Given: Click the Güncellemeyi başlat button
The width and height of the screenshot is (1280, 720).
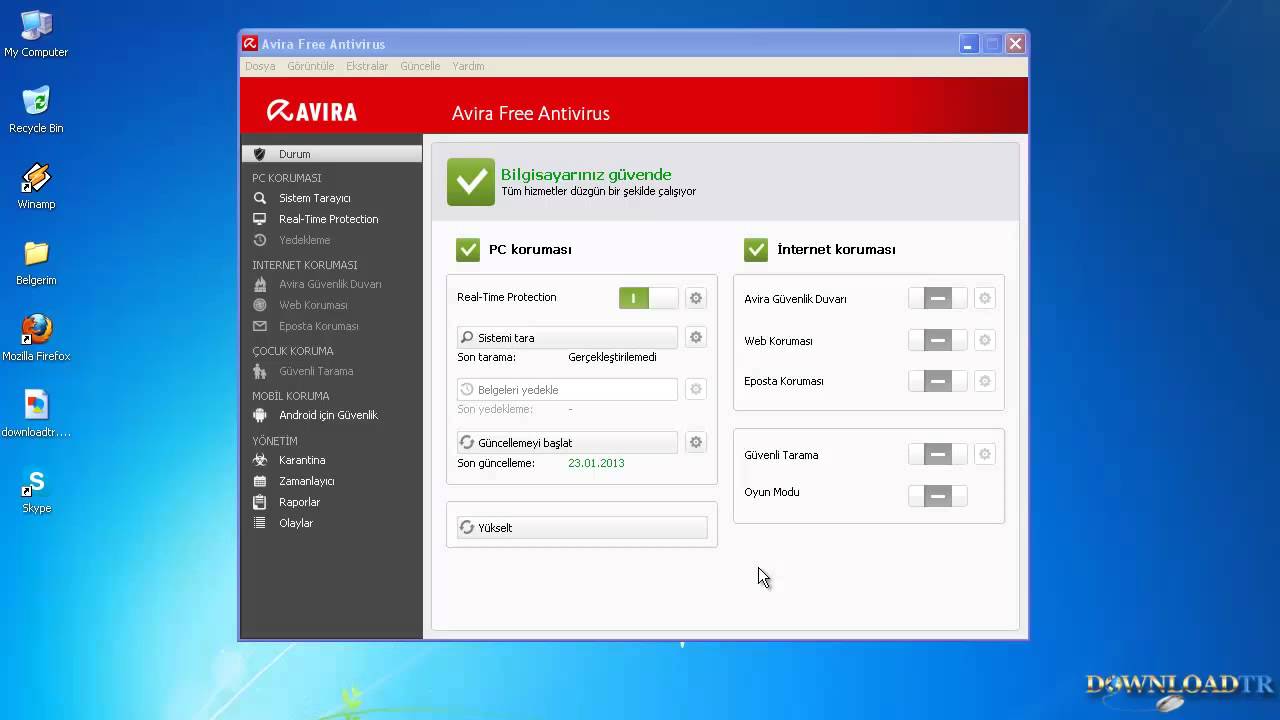Looking at the screenshot, I should tap(567, 442).
